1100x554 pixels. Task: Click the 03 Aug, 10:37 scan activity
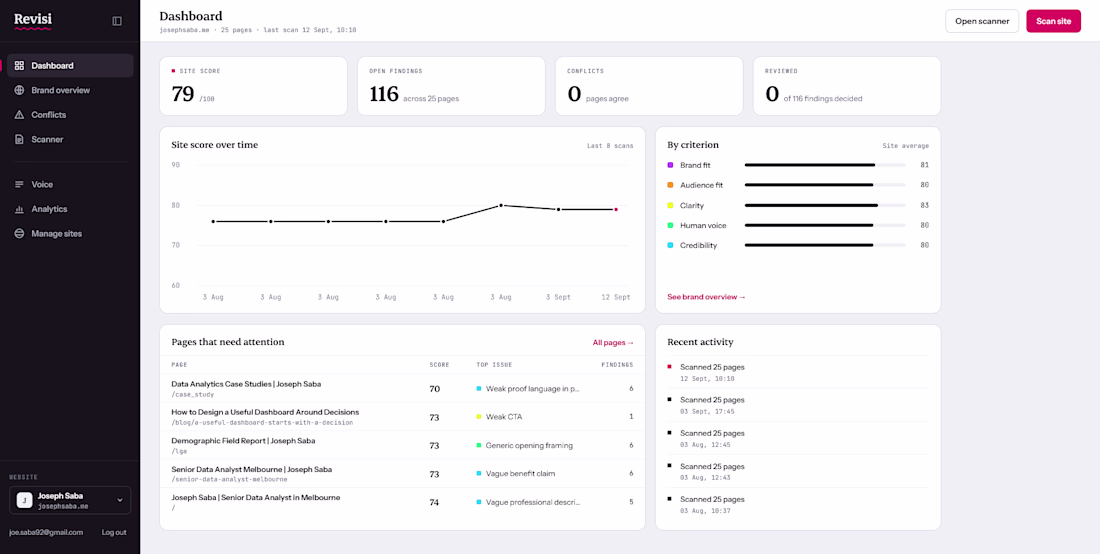[798, 504]
